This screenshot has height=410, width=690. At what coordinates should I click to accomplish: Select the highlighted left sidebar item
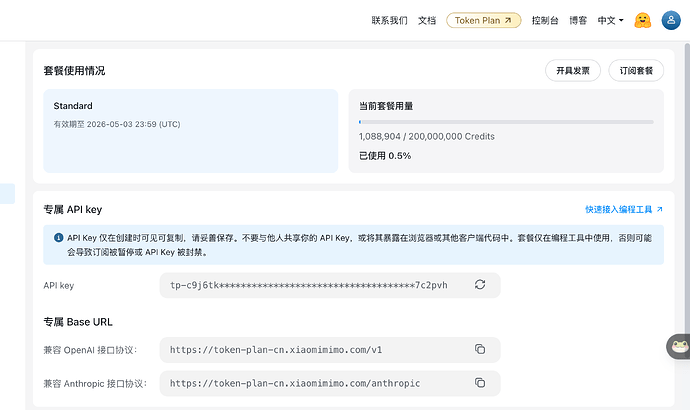coord(7,194)
